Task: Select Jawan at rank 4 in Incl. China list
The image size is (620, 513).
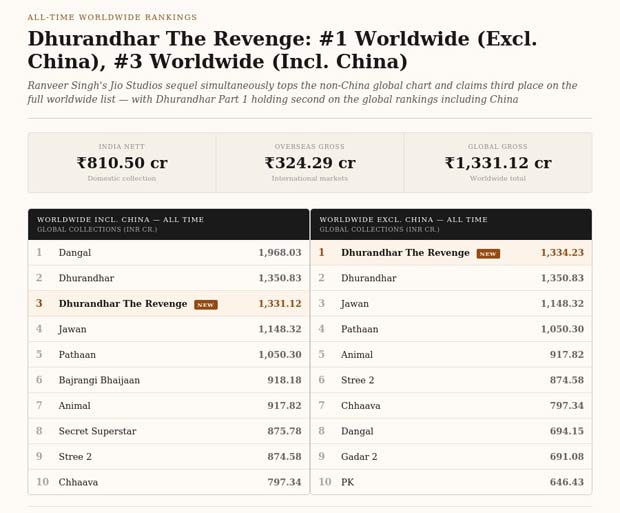Action: pyautogui.click(x=169, y=329)
